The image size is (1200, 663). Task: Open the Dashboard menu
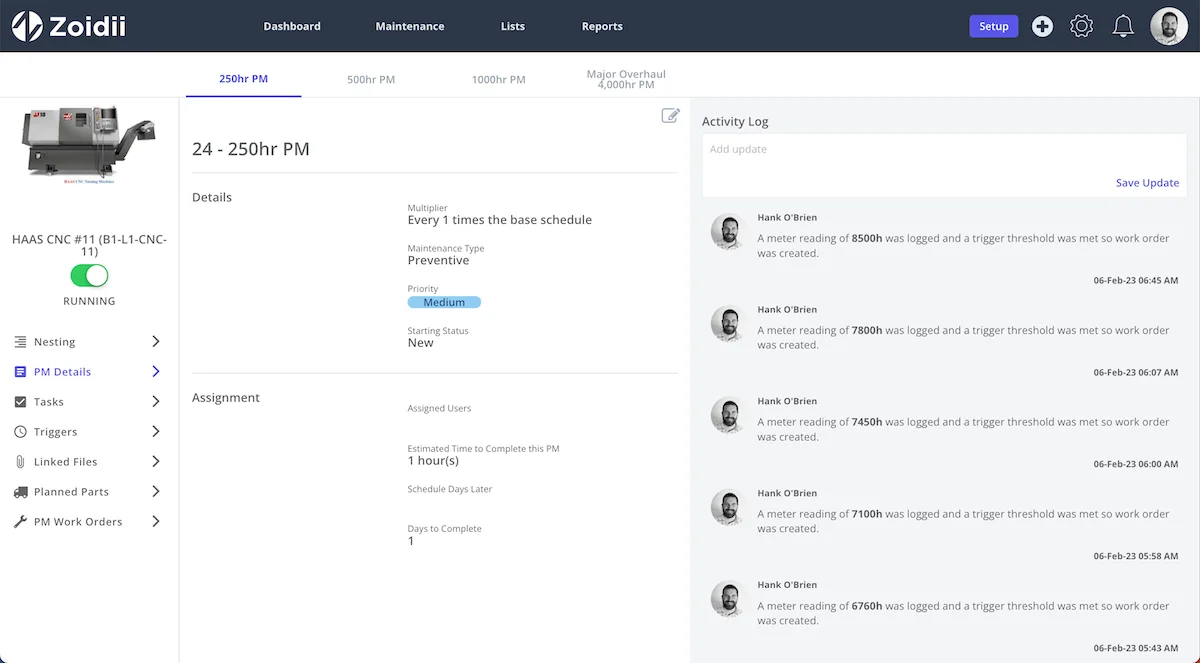(292, 27)
